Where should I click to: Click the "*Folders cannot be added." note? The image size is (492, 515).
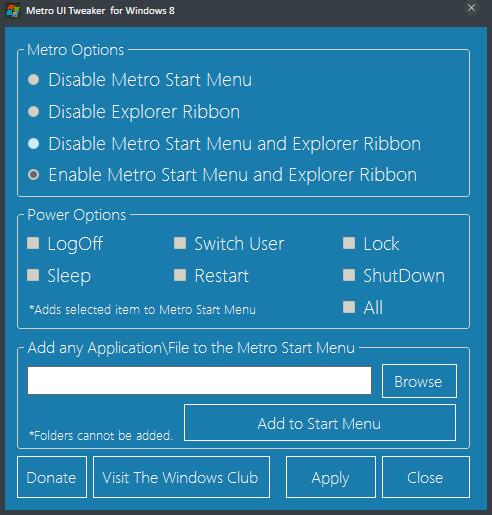[x=101, y=435]
